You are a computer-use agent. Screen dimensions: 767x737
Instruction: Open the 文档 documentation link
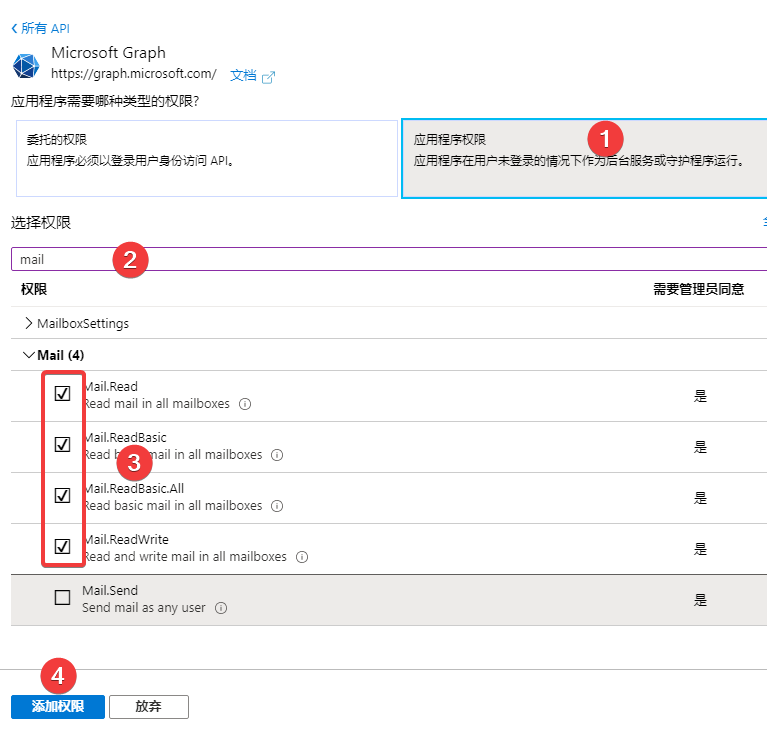(243, 75)
